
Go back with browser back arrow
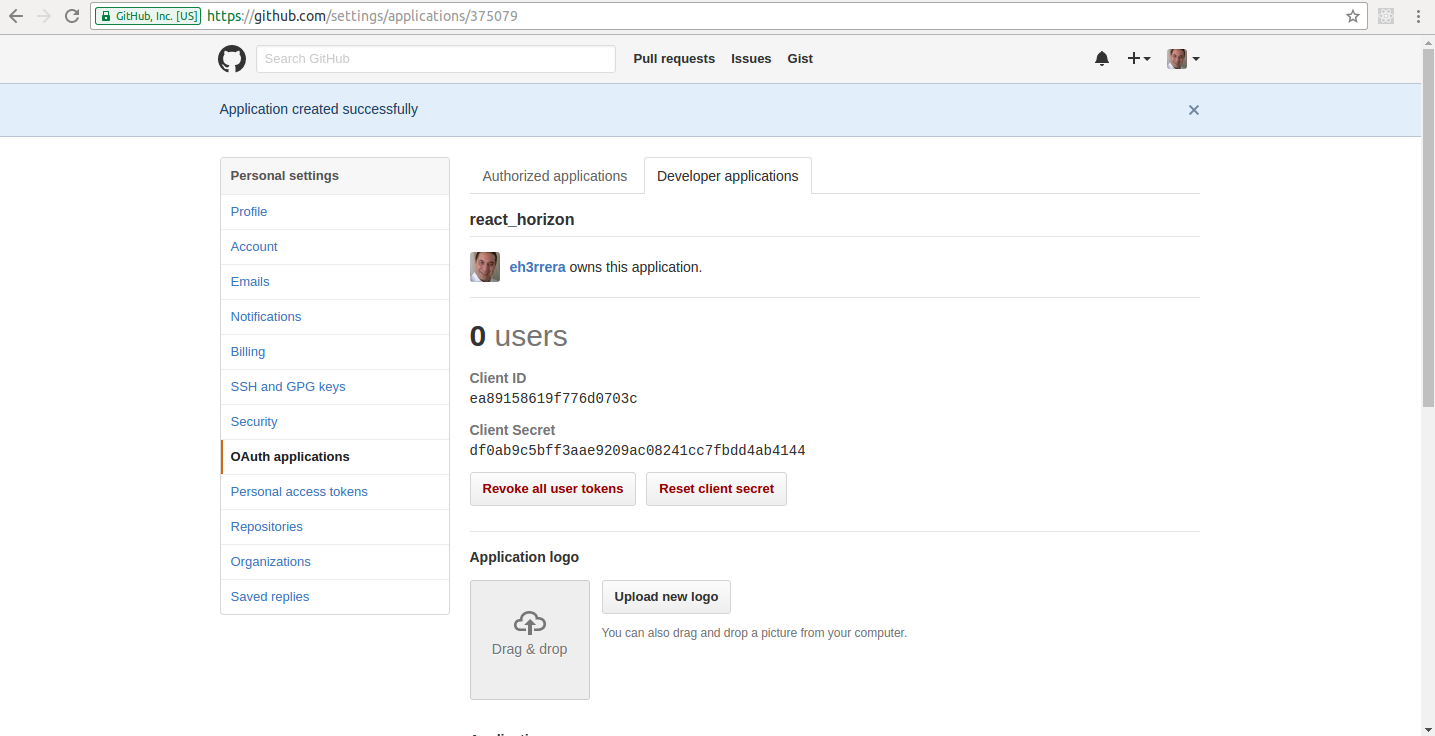point(16,16)
